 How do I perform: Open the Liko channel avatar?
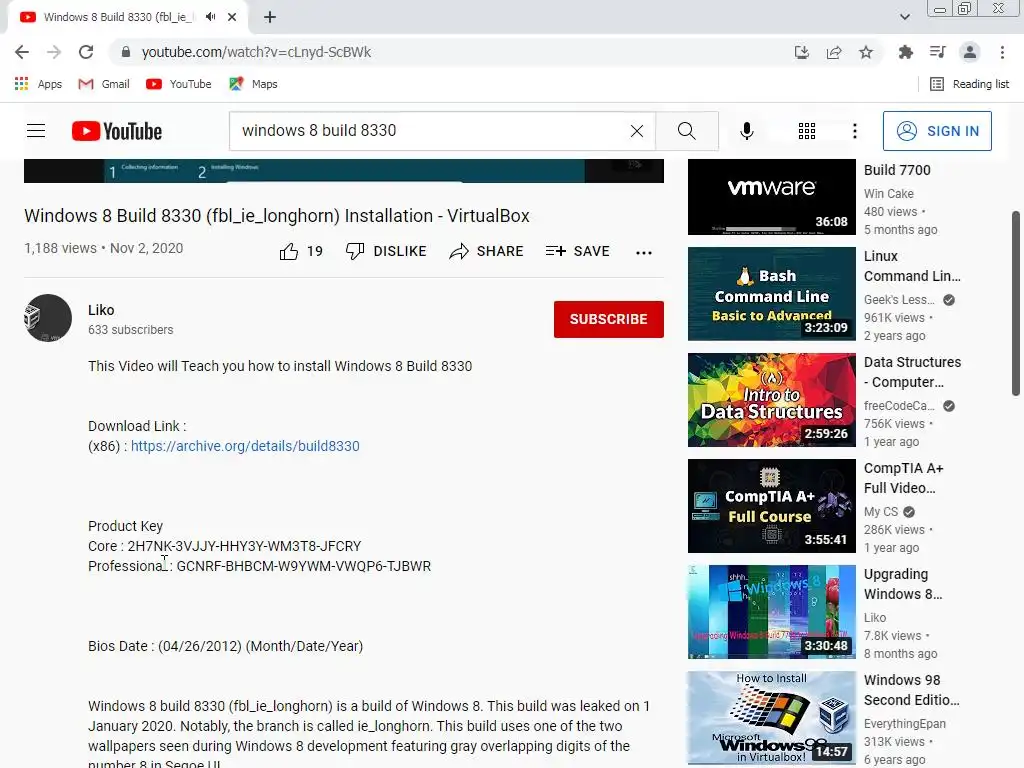(x=48, y=318)
